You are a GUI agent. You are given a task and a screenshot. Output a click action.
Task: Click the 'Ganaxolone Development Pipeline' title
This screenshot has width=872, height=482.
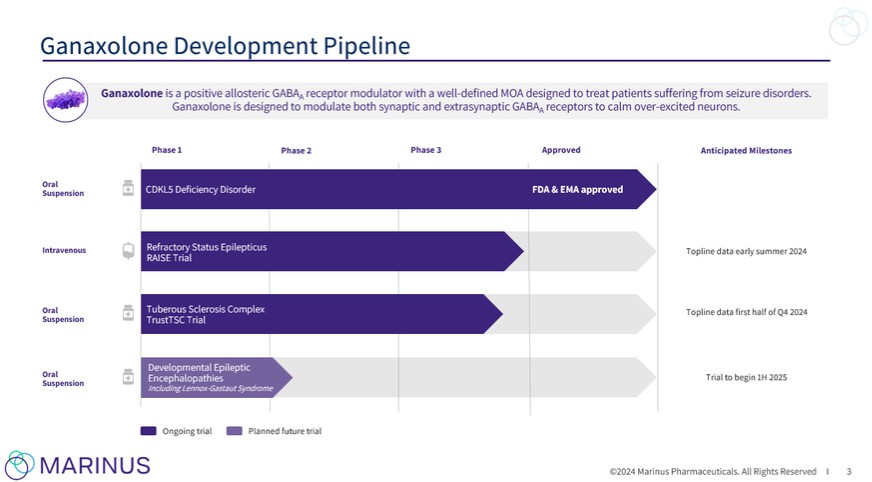click(x=225, y=46)
